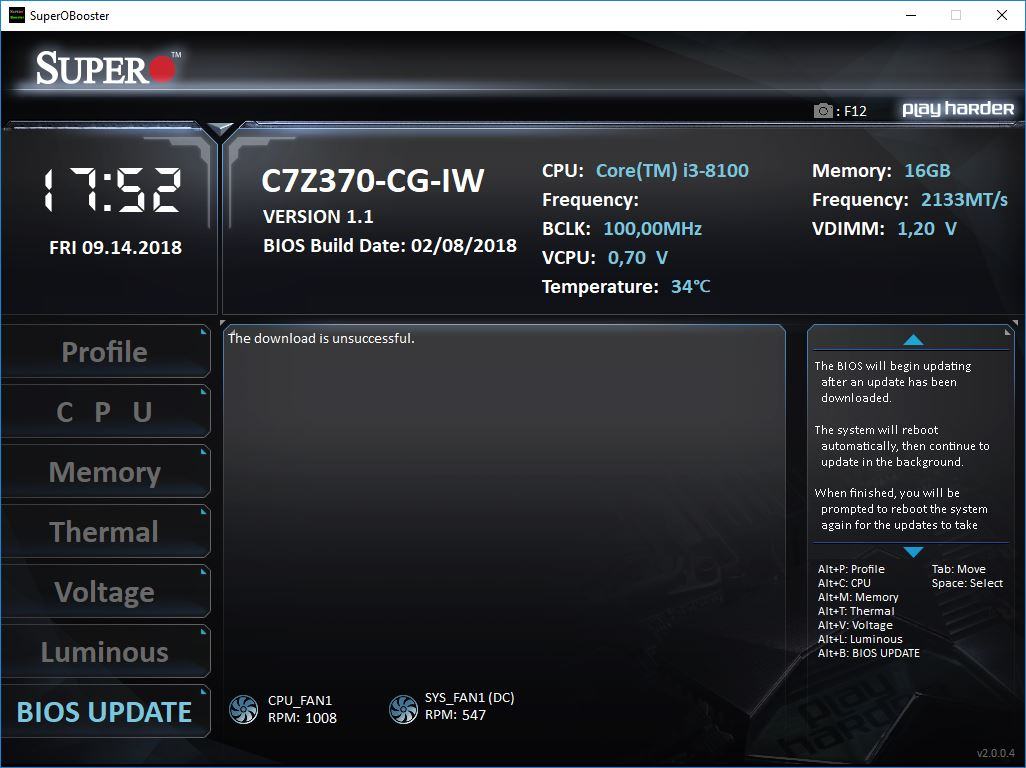
Task: Click the CPU_FAN1 RPM: 1008 reading
Action: pyautogui.click(x=302, y=718)
